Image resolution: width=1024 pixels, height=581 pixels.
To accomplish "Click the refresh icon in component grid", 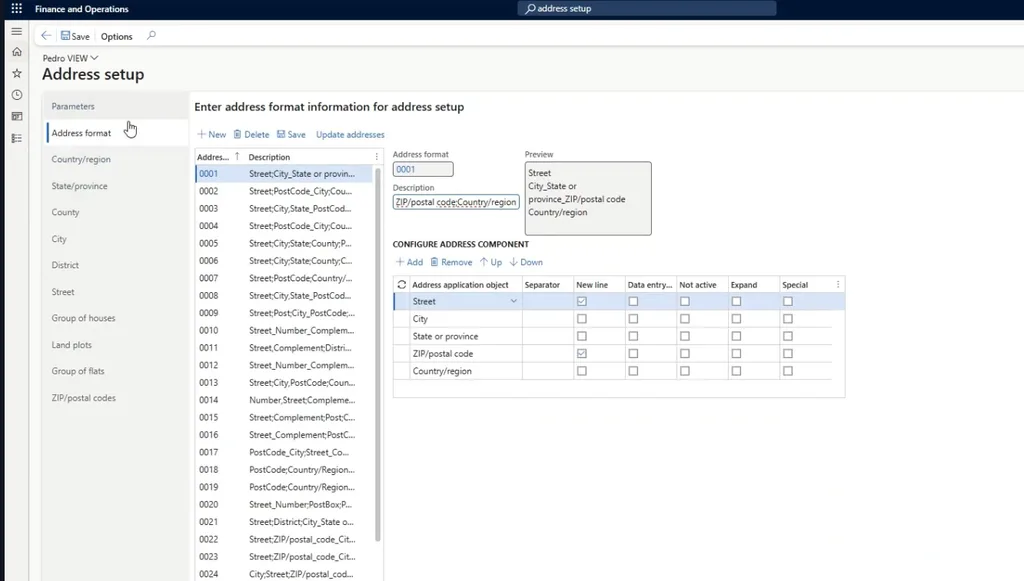I will (402, 285).
